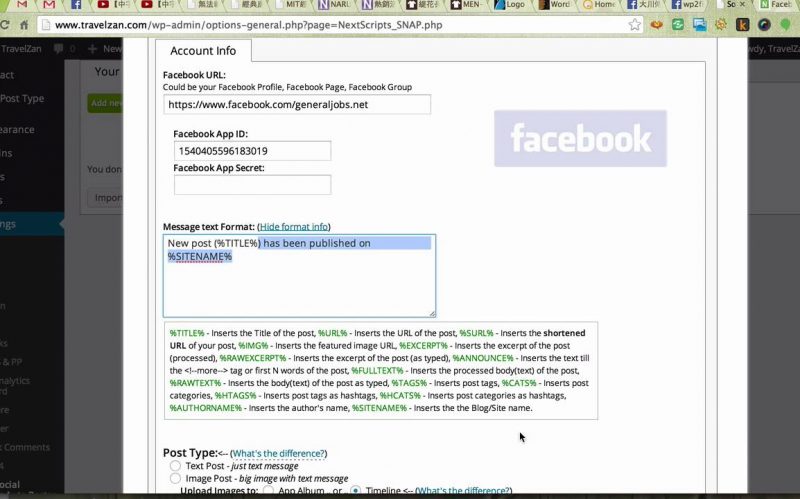Select the Text Post radio button
This screenshot has width=800, height=499.
(175, 466)
